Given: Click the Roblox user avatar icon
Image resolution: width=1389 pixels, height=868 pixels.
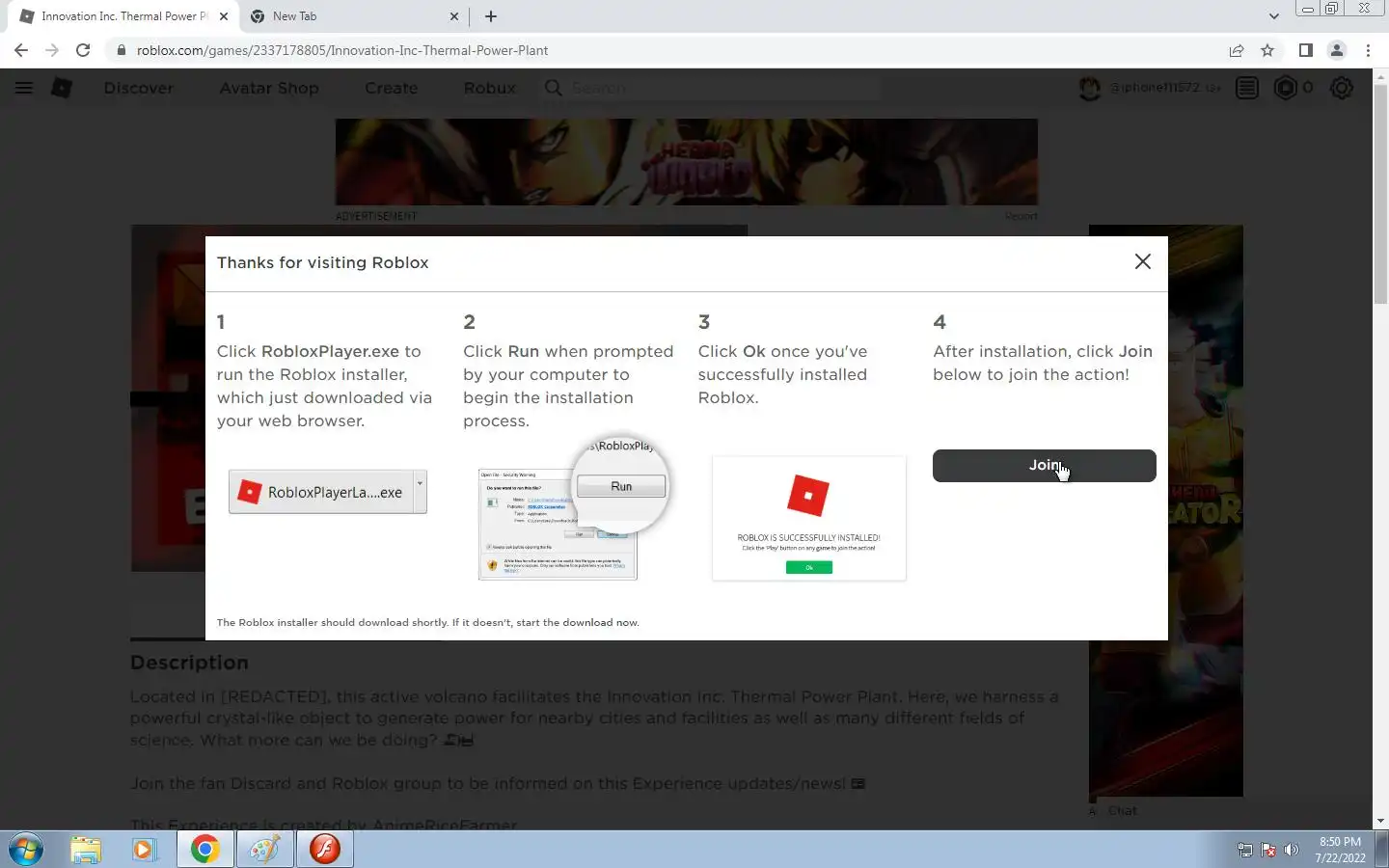Looking at the screenshot, I should [x=1090, y=88].
